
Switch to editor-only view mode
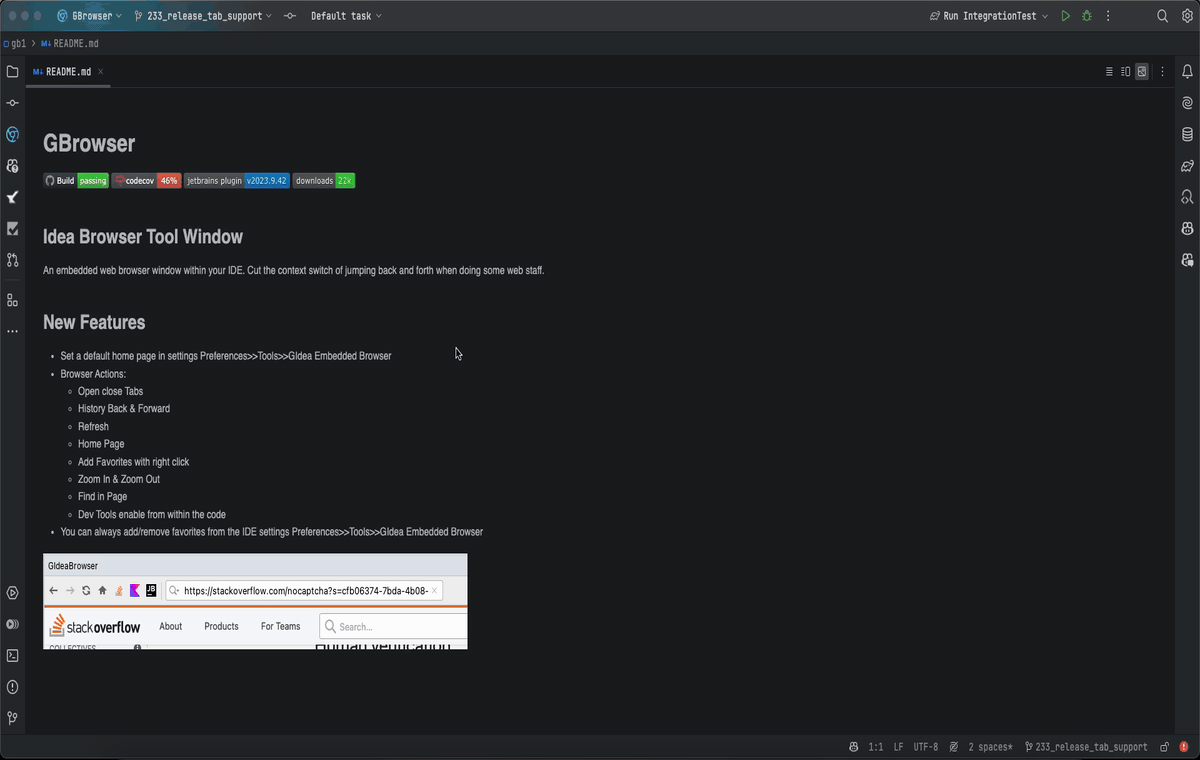tap(1109, 72)
